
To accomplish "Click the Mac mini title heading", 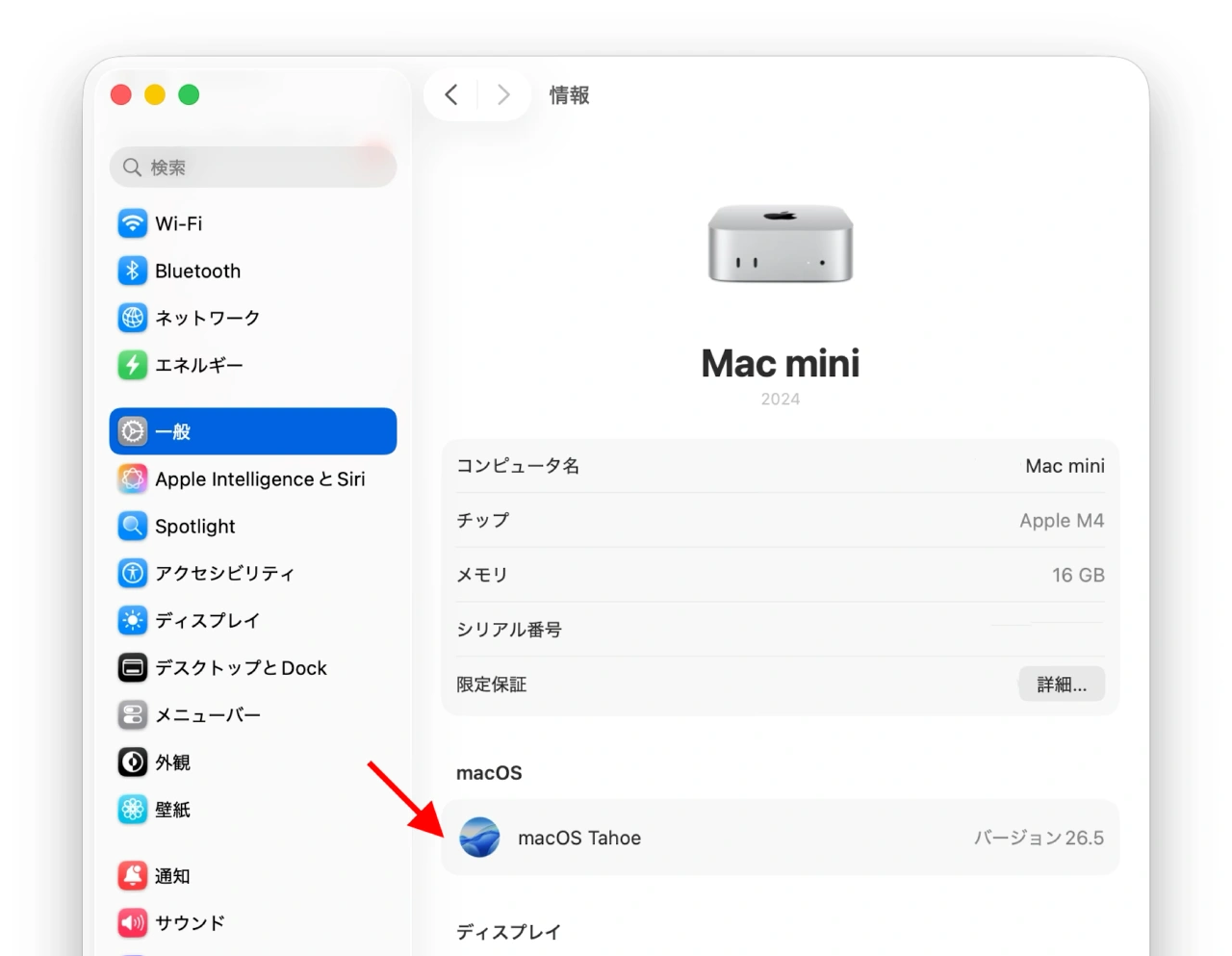I will pyautogui.click(x=781, y=363).
